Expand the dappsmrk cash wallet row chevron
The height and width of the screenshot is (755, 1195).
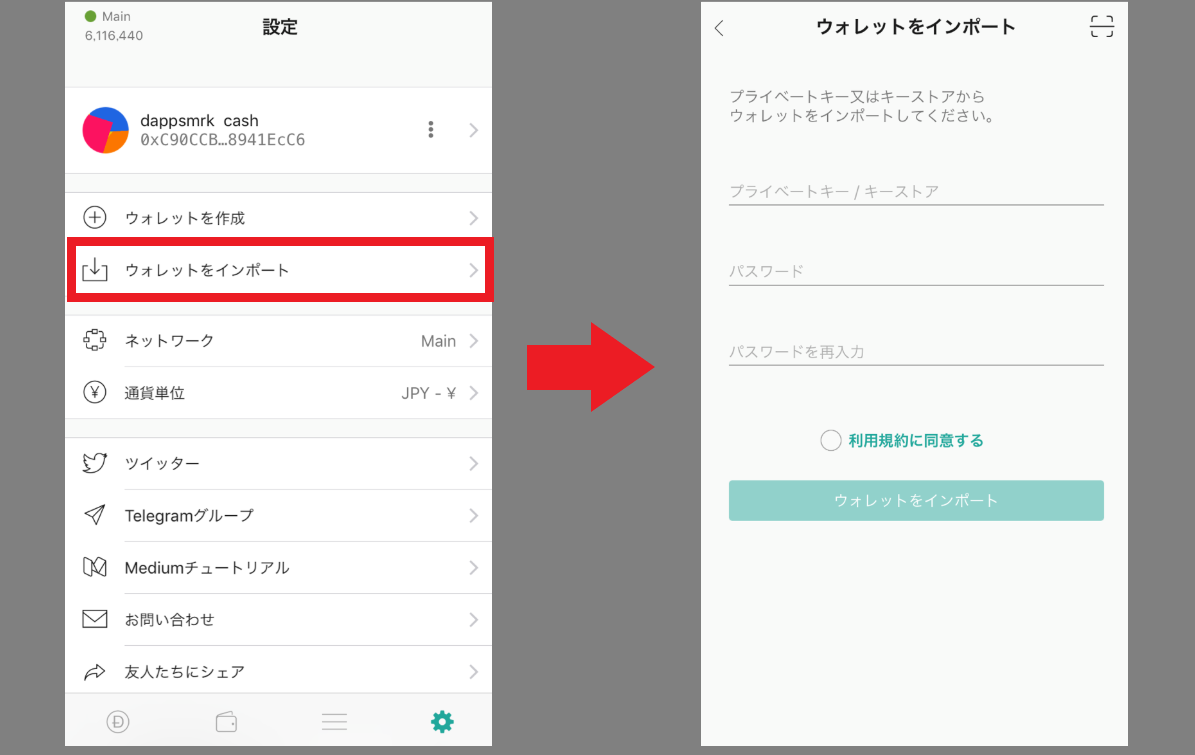473,130
